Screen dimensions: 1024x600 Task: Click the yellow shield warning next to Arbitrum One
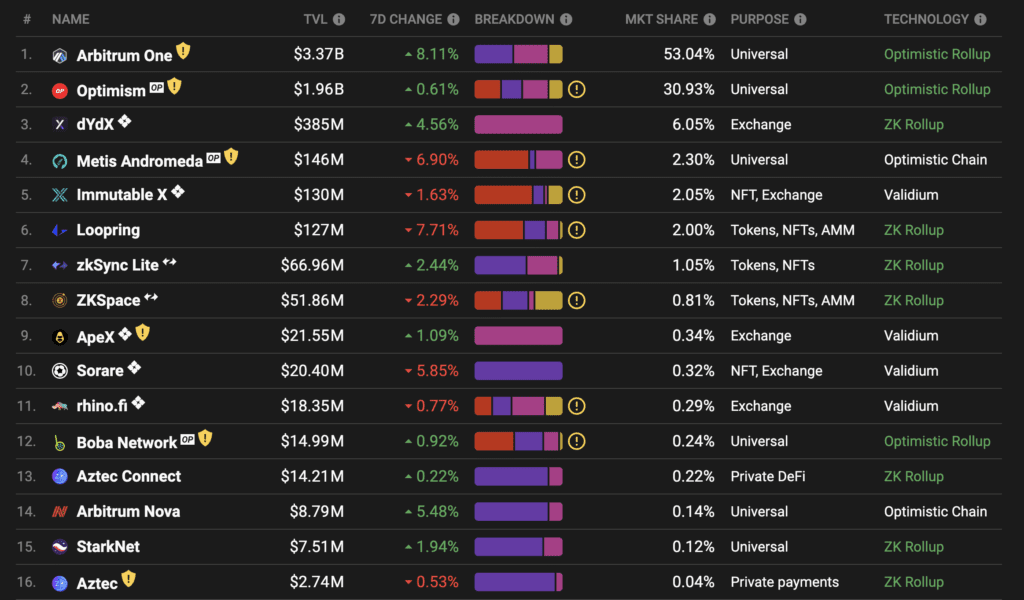pos(184,51)
